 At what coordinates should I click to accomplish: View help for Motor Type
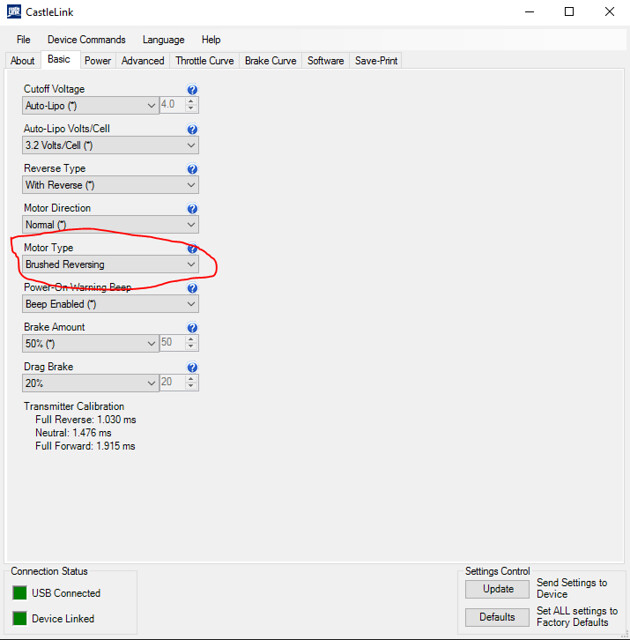tap(192, 248)
